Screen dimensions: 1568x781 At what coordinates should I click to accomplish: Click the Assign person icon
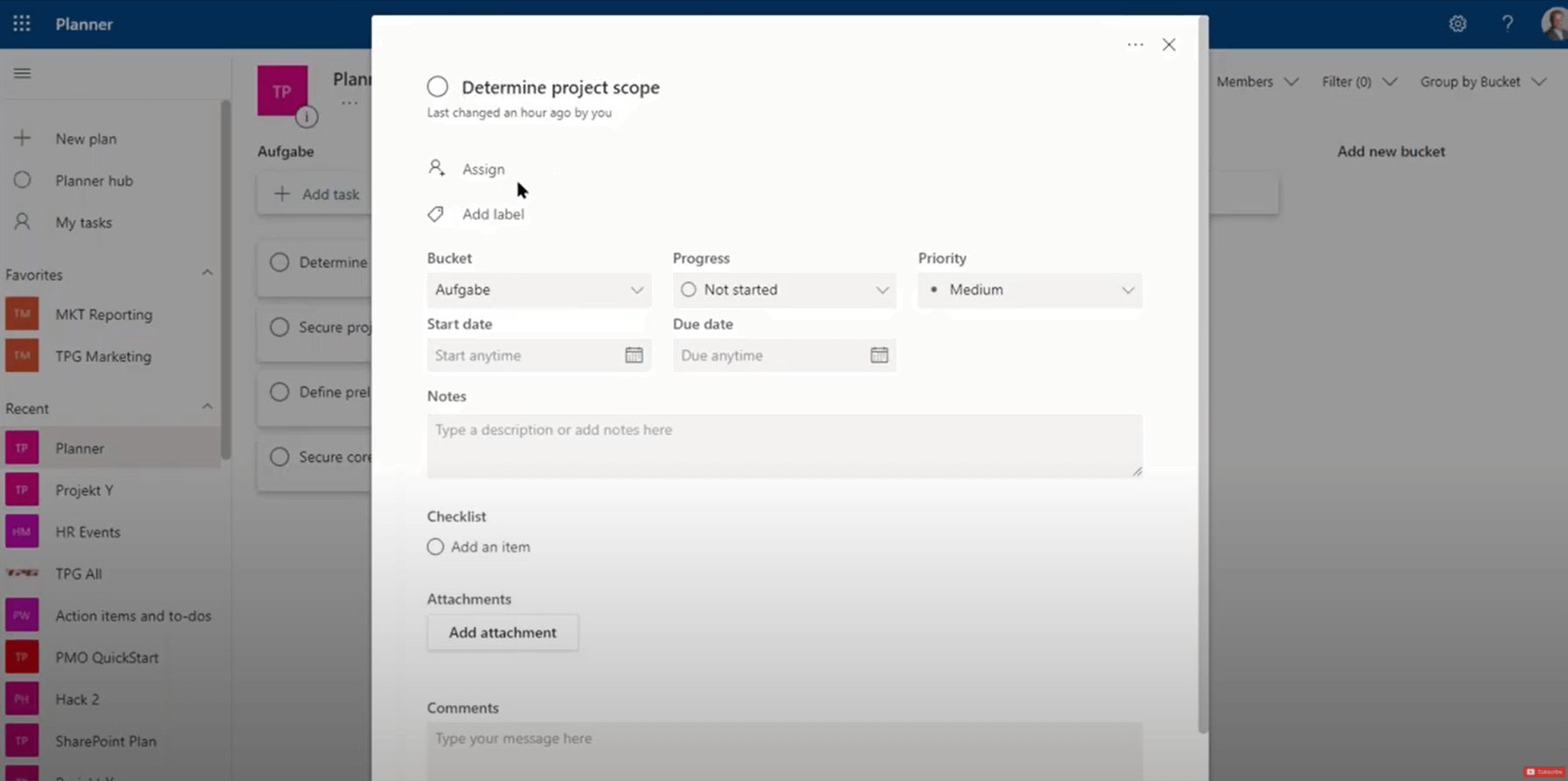point(436,168)
